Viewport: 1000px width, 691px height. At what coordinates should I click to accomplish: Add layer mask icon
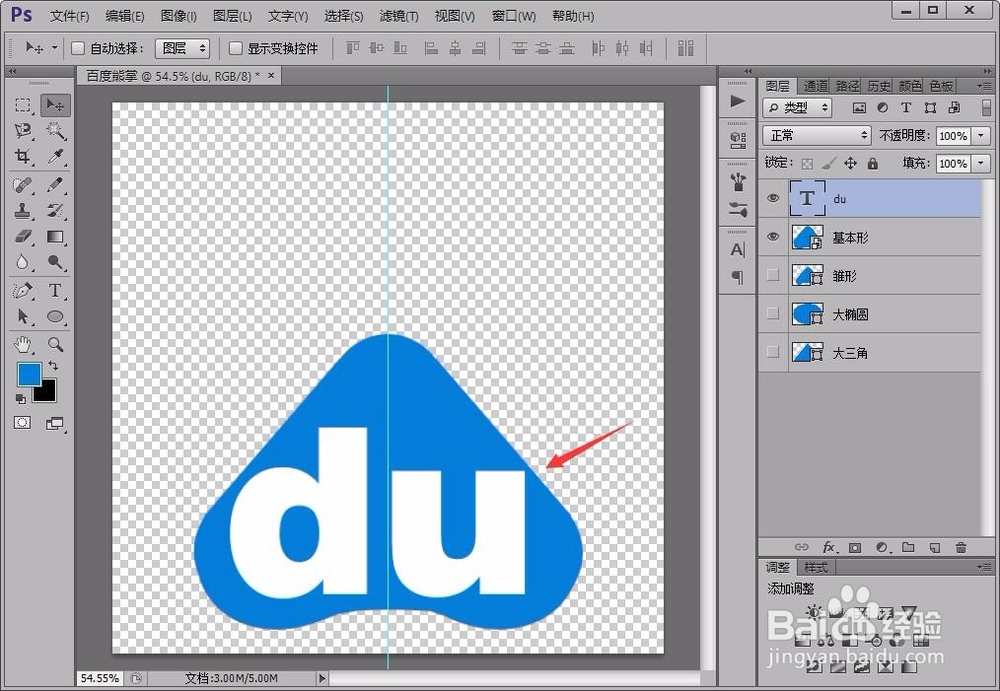(x=855, y=547)
